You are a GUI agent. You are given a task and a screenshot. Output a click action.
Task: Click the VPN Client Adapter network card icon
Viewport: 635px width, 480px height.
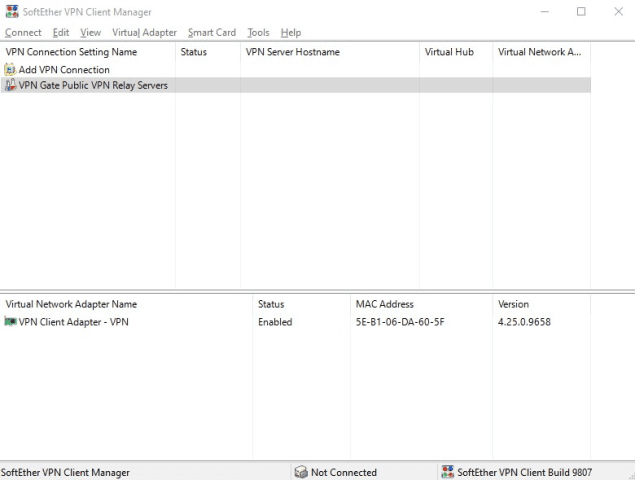10,322
